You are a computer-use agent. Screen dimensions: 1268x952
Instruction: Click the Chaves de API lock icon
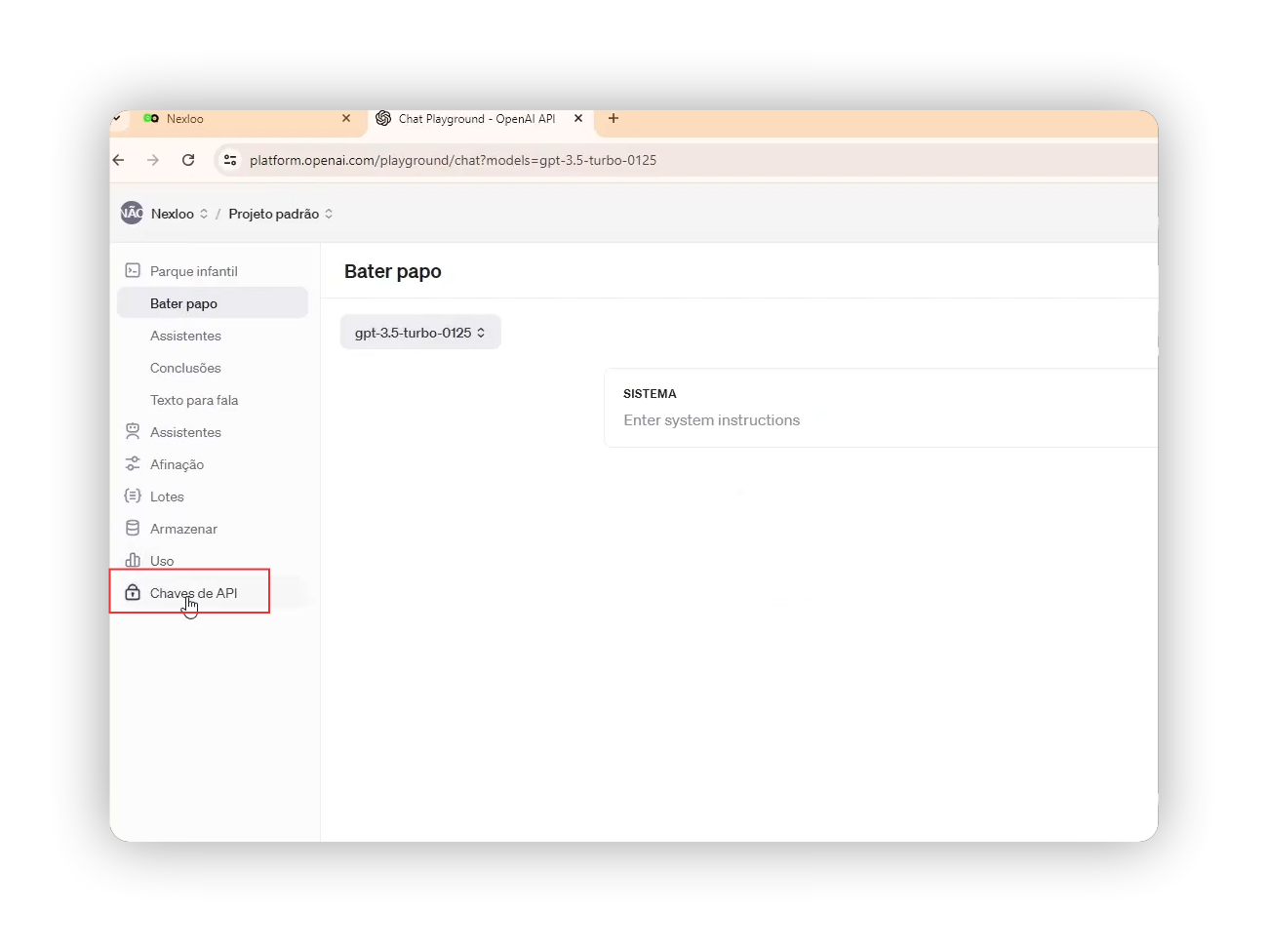133,592
